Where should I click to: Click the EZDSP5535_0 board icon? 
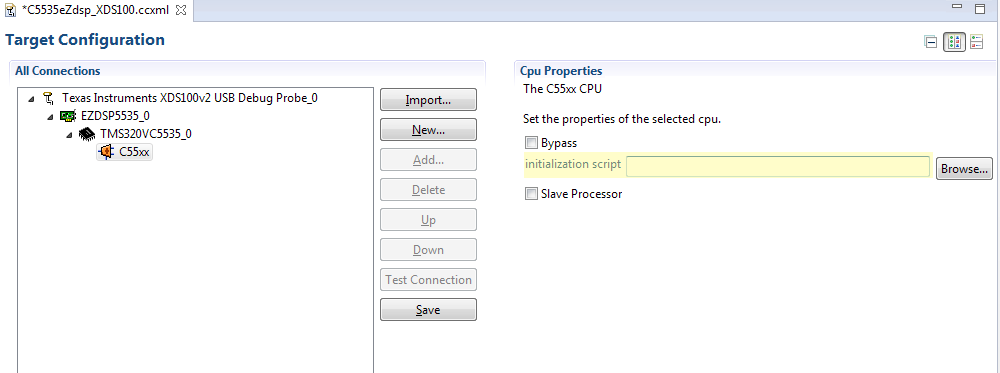click(x=68, y=116)
